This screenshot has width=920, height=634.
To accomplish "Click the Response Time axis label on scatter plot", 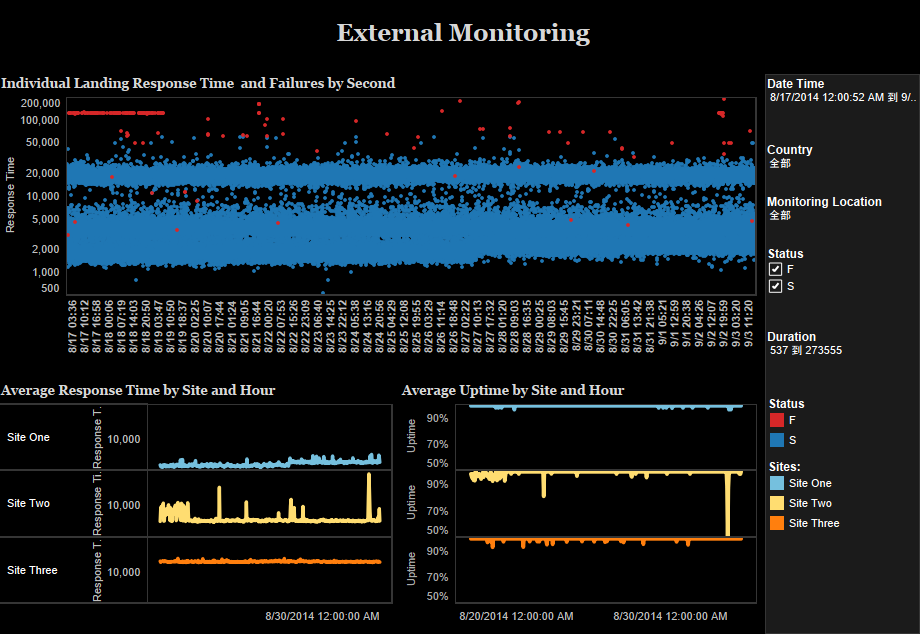I will click(x=10, y=195).
